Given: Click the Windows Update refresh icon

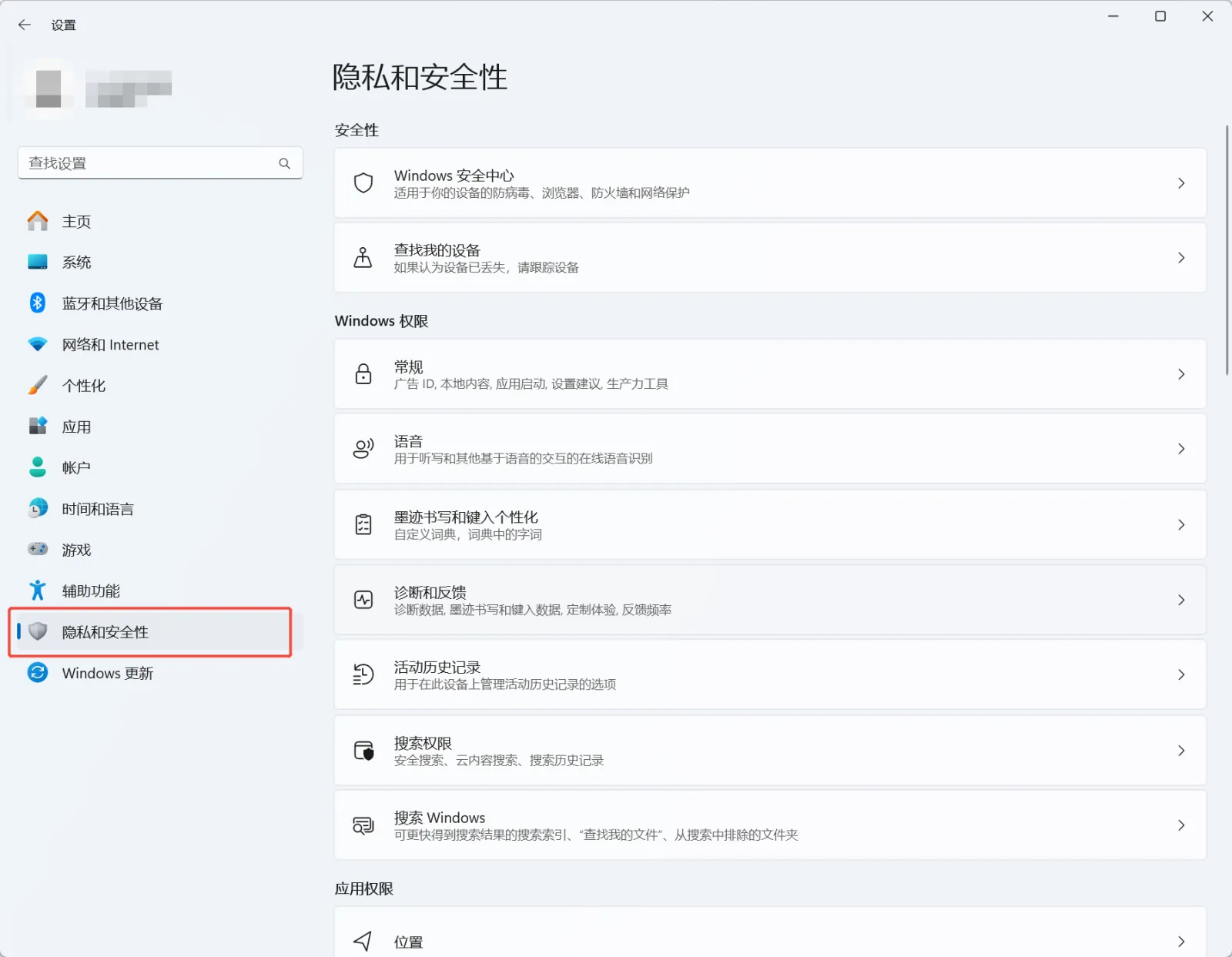Looking at the screenshot, I should point(37,672).
